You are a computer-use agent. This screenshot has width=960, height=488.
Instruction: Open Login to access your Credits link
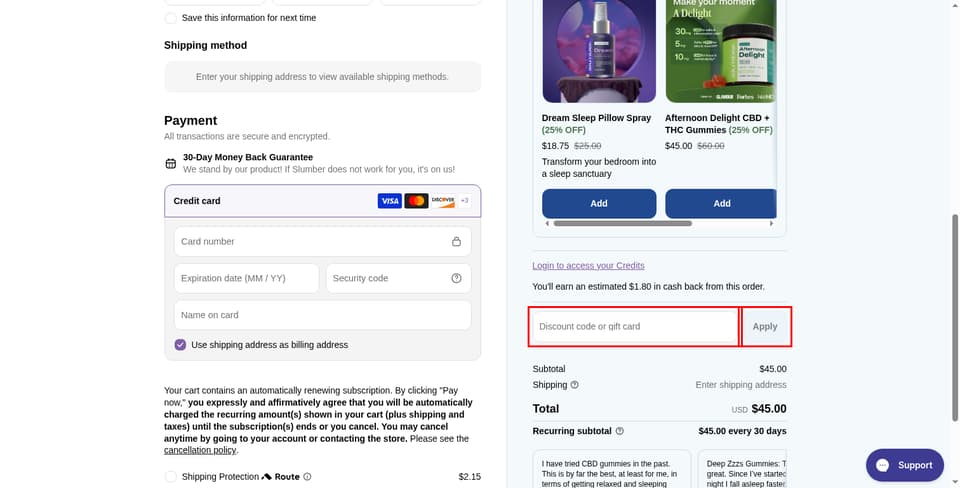coord(588,266)
